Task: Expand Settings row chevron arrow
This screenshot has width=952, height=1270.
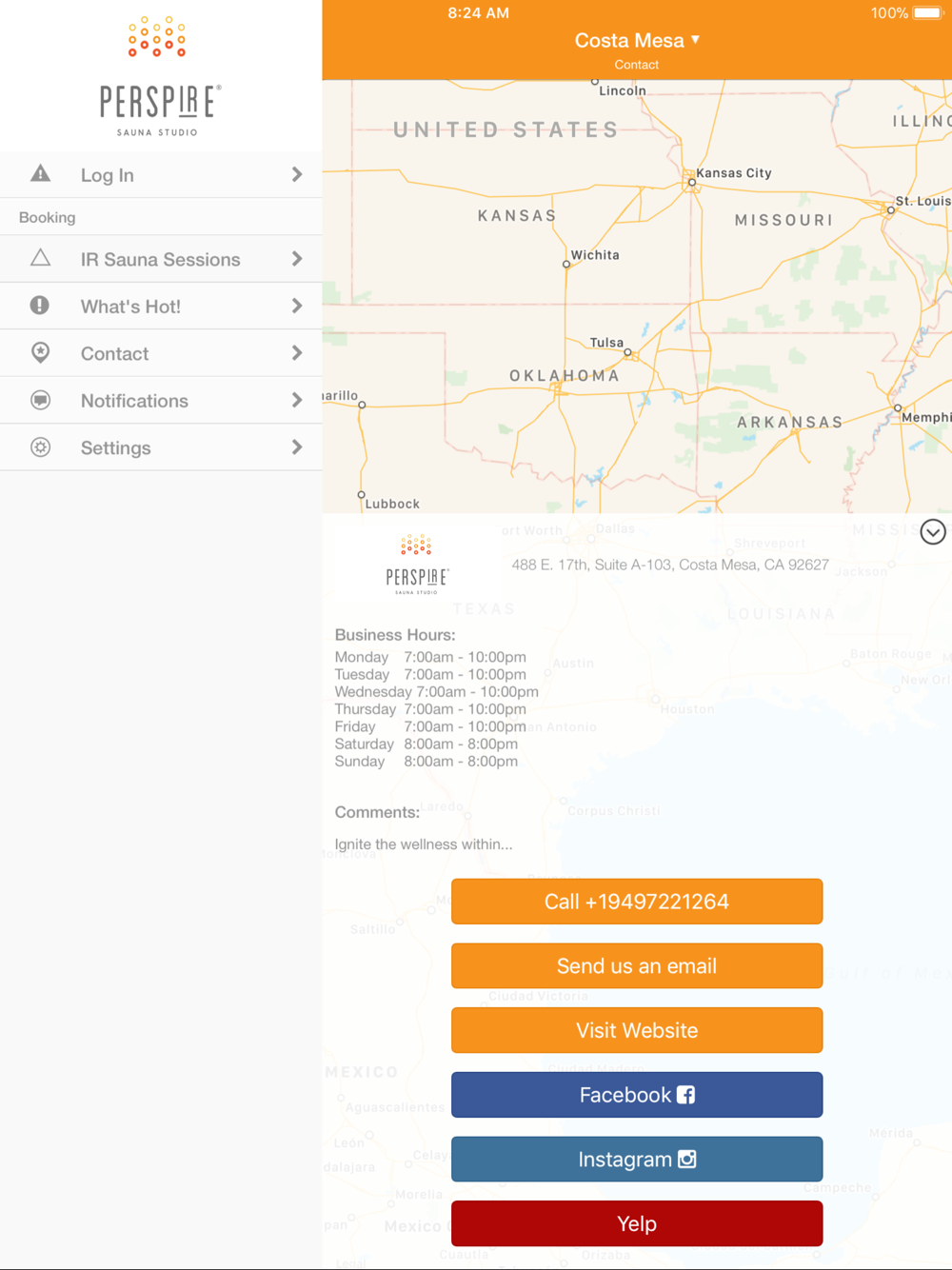Action: click(x=297, y=447)
